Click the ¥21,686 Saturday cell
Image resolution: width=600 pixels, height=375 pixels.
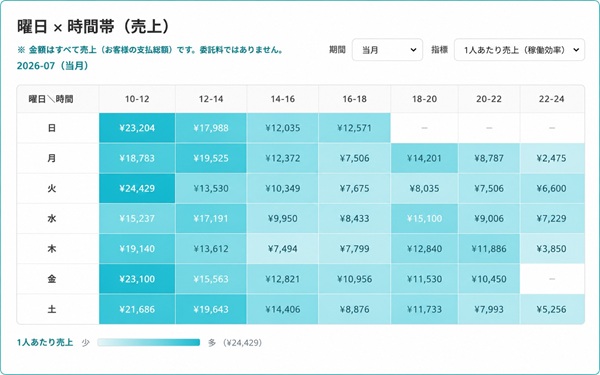(137, 309)
